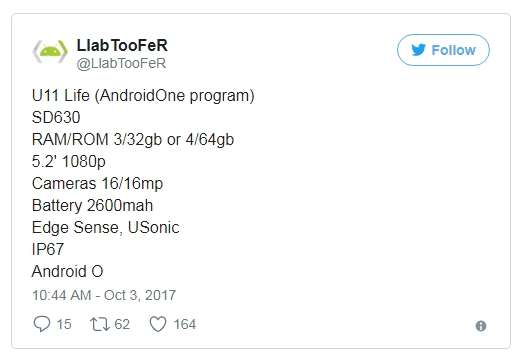This screenshot has height=362, width=520.
Task: Open the tweet info icon
Action: point(481,326)
